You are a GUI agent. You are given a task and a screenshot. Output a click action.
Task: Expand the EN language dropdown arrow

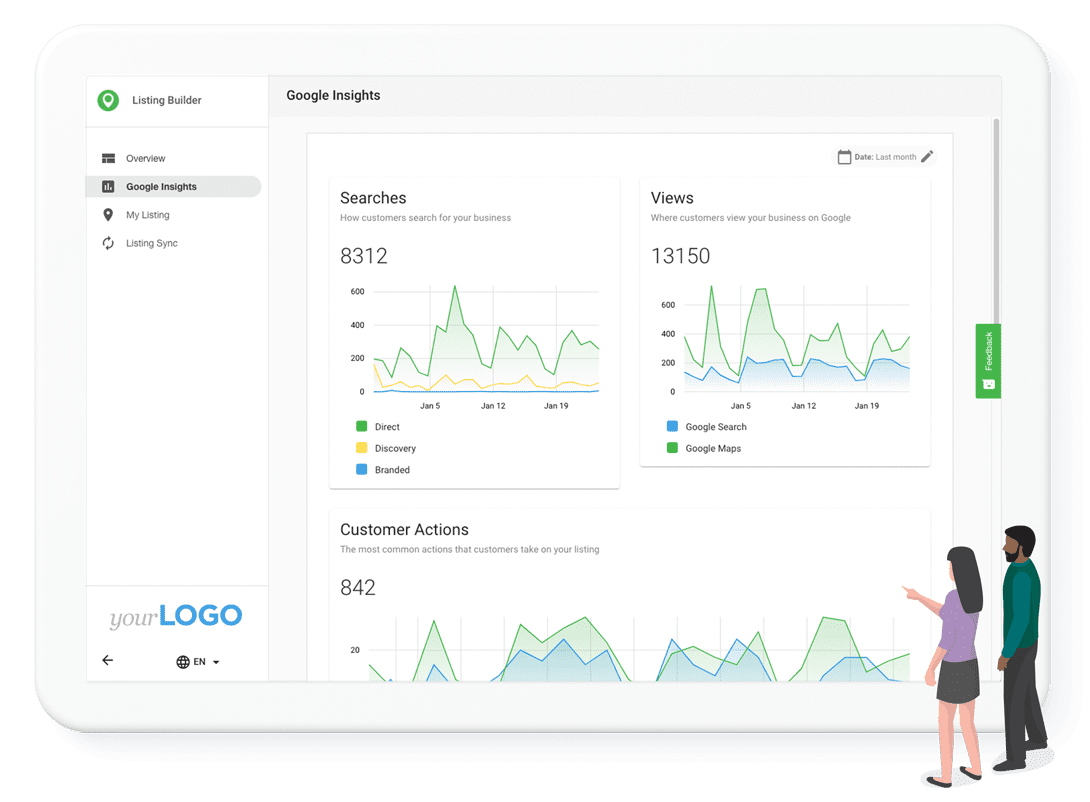pos(216,662)
